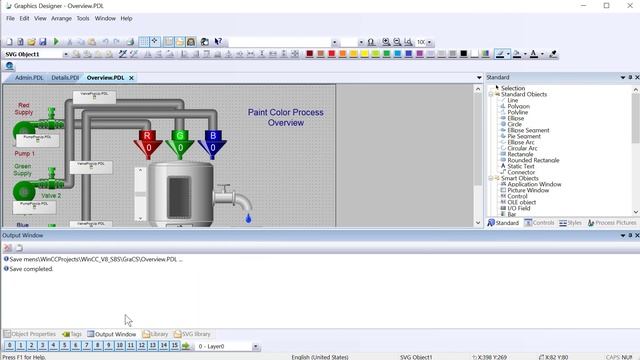Toggle layer 15 visibility button
This screenshot has width=640, height=360.
175,346
